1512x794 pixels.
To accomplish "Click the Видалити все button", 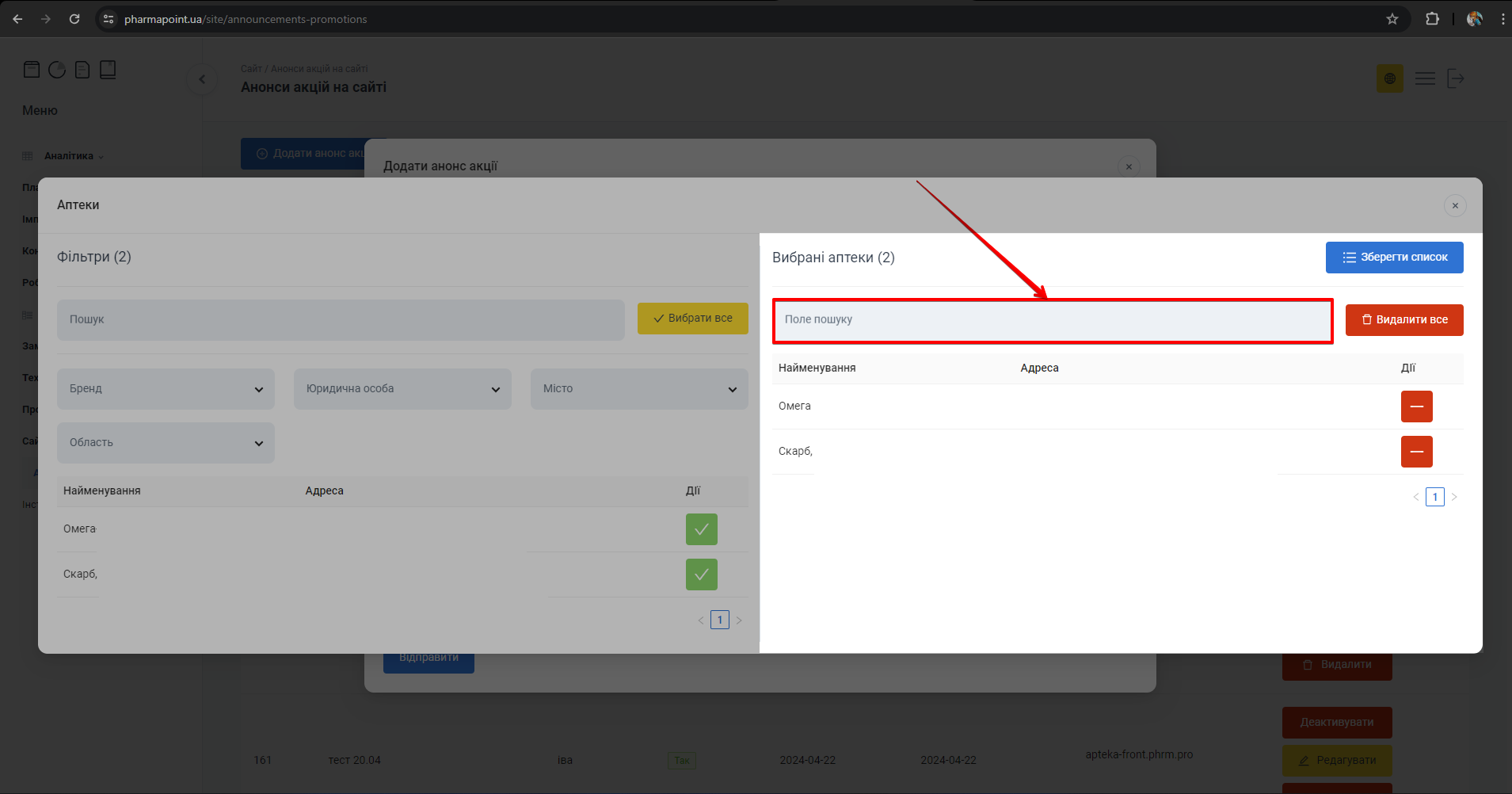I will [1403, 320].
